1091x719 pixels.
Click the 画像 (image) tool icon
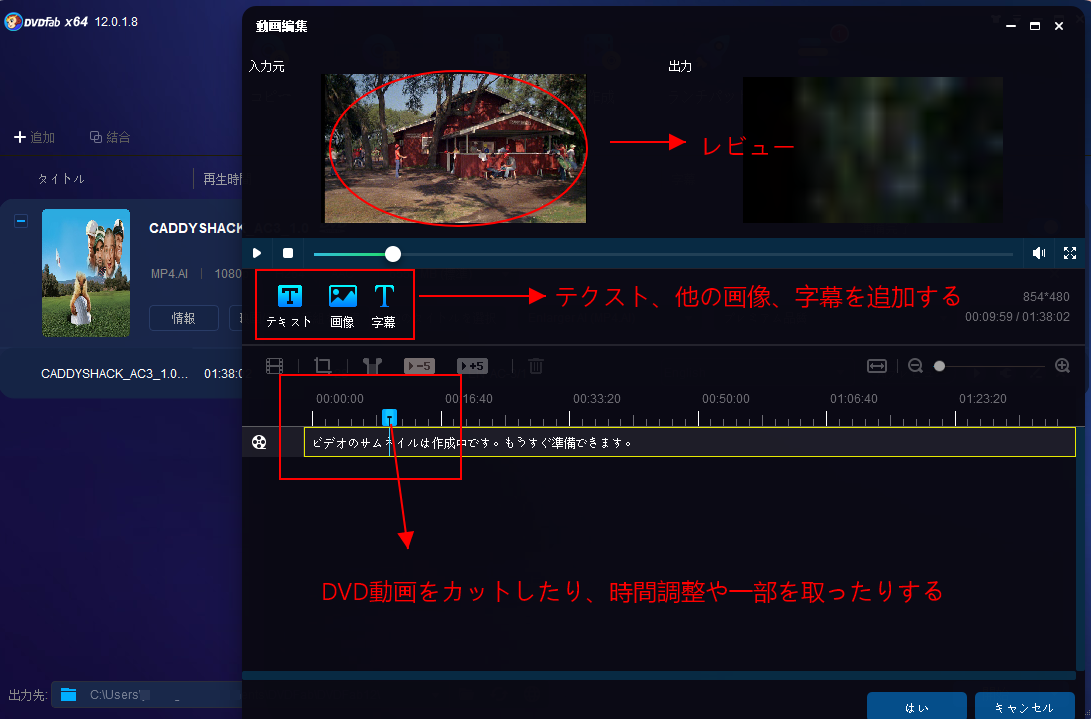[x=343, y=297]
